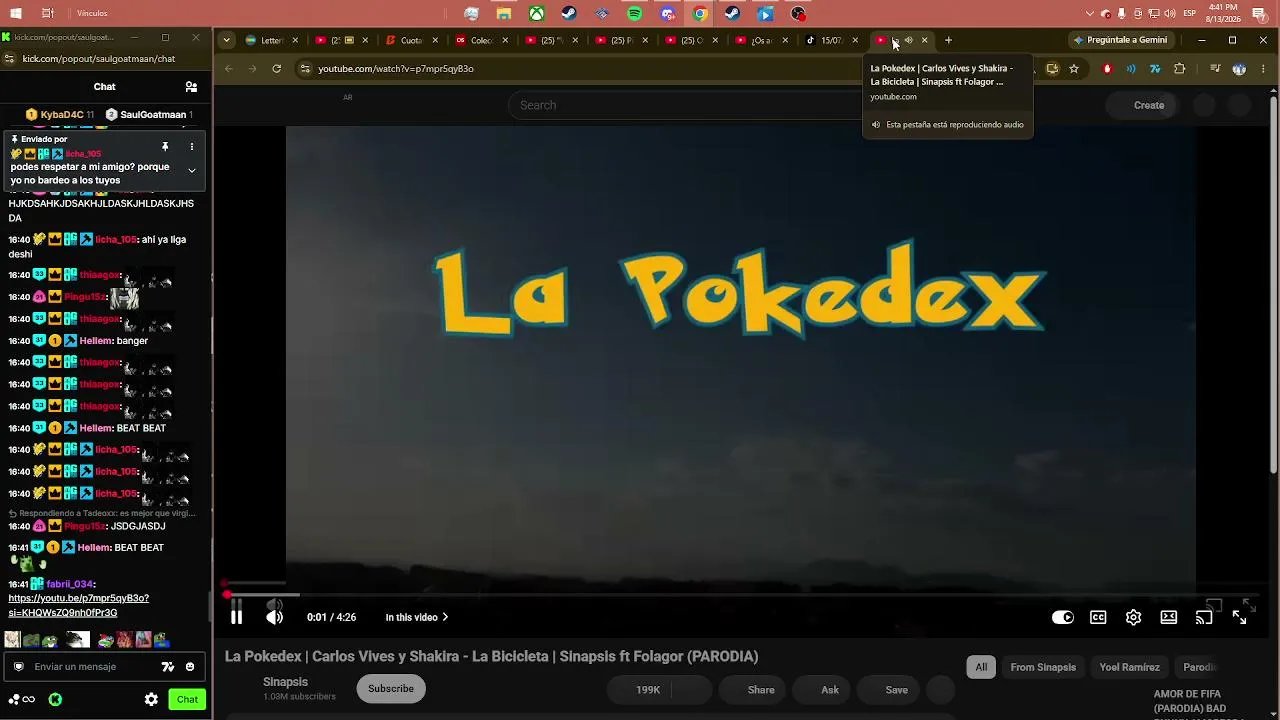Enter fullscreen mode in the player

click(1240, 617)
